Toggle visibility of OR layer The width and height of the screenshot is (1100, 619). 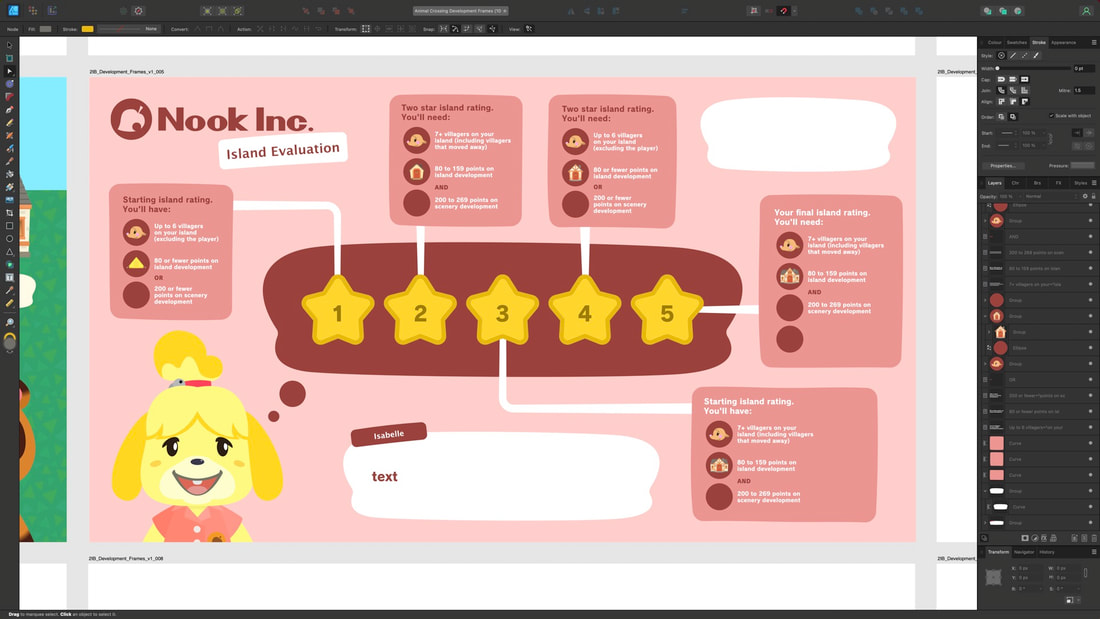[x=1090, y=380]
